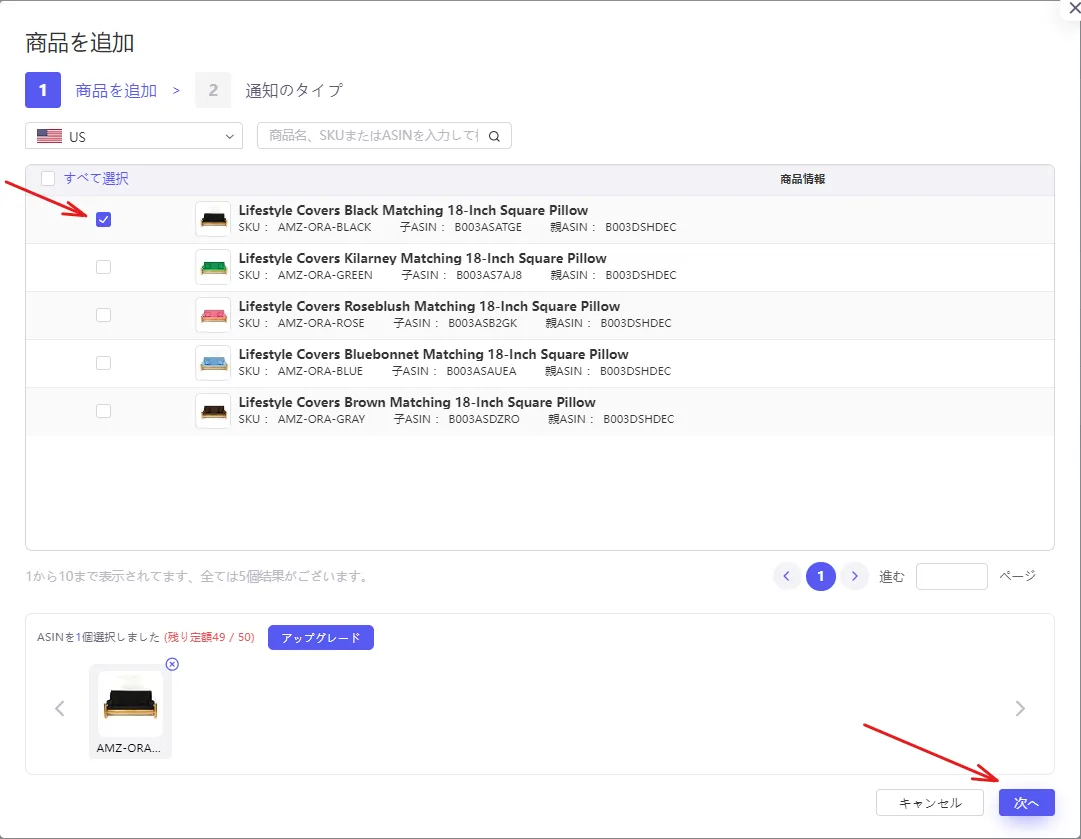Click the キャンセル button
Image resolution: width=1081 pixels, height=839 pixels.
pyautogui.click(x=929, y=802)
